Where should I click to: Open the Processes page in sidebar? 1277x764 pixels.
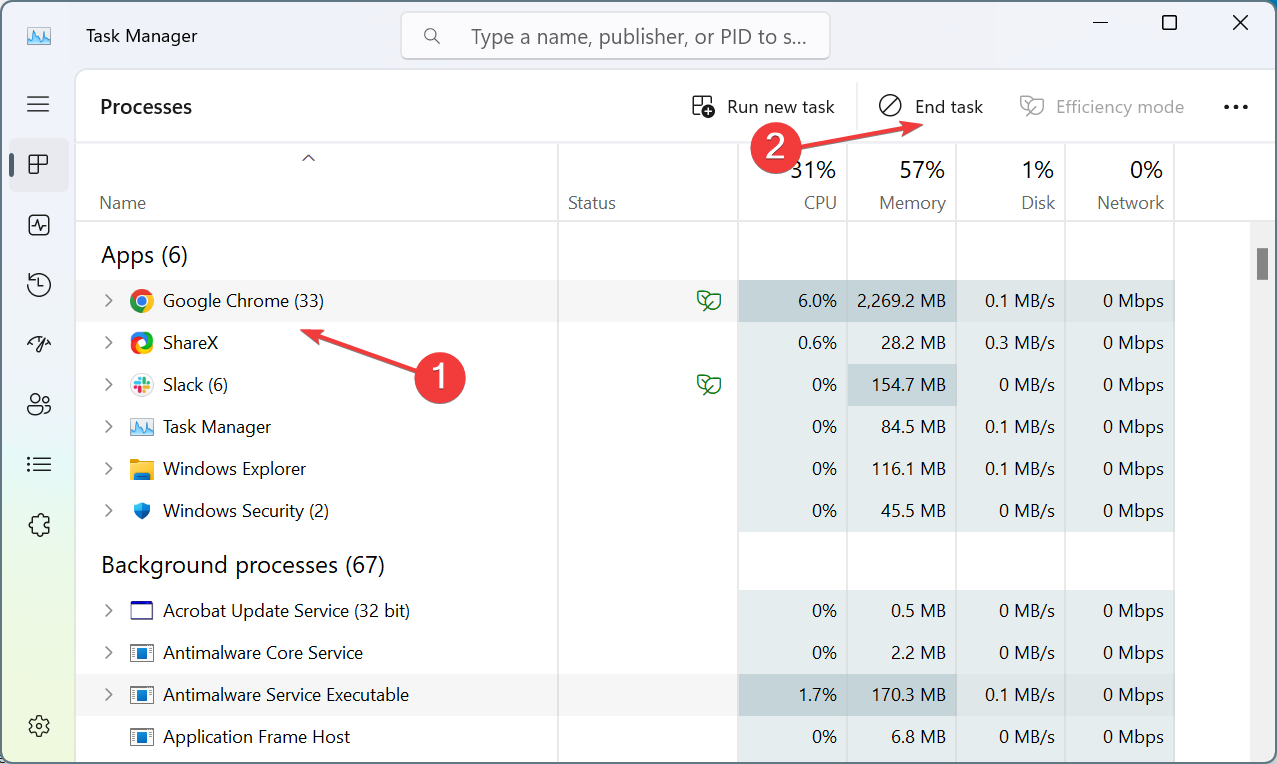(39, 164)
